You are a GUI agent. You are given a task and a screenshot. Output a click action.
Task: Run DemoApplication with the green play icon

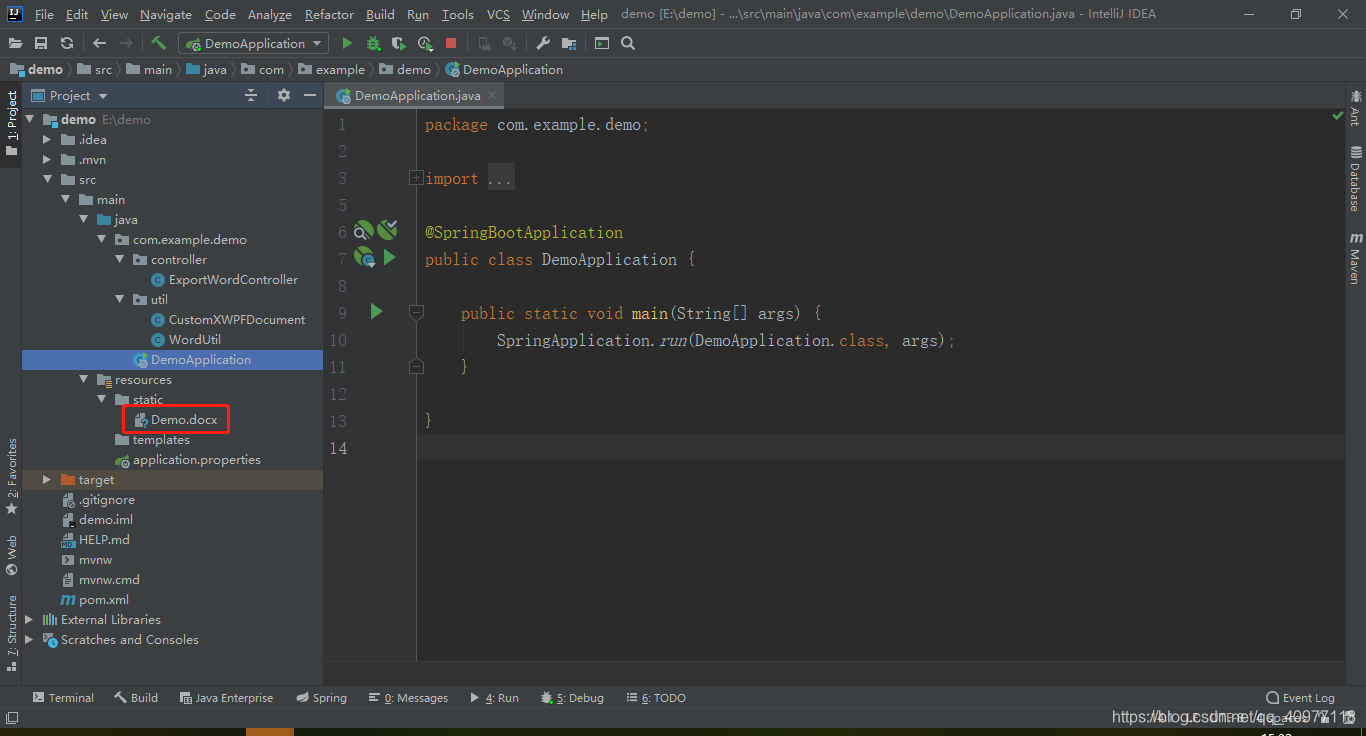pos(347,43)
